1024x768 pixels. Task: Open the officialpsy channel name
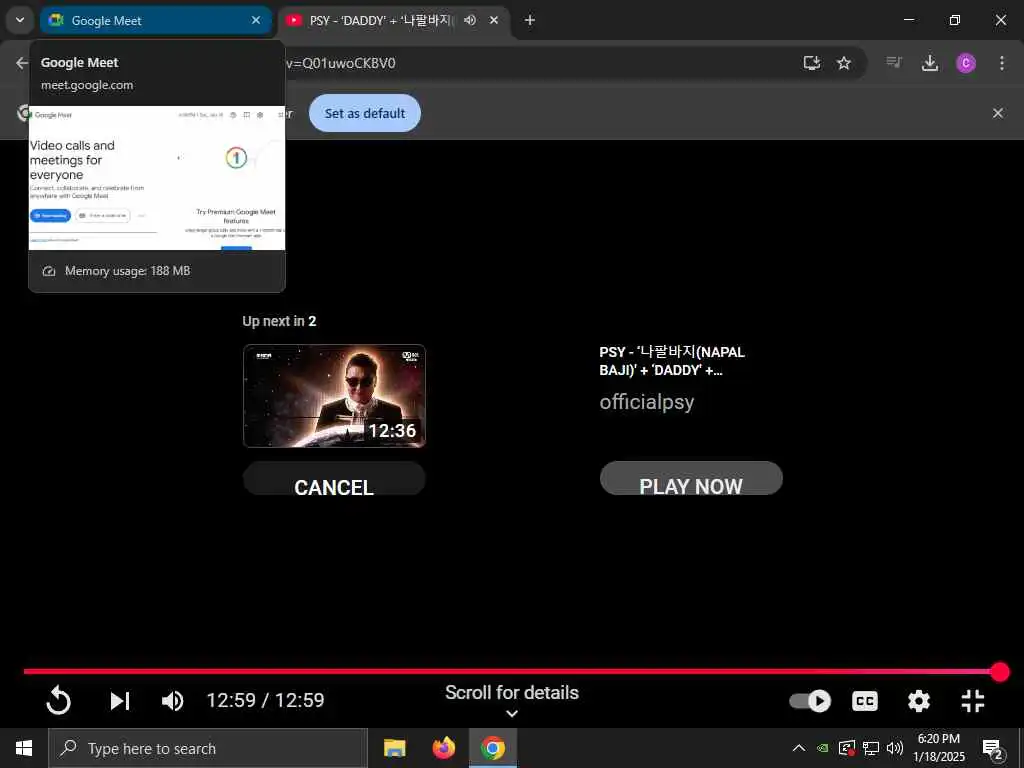tap(647, 402)
